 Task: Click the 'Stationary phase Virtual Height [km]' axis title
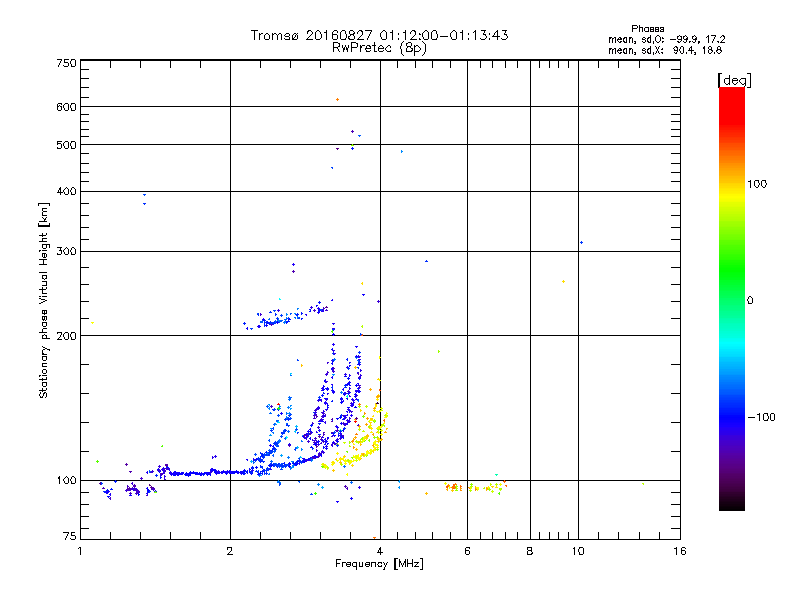click(44, 300)
